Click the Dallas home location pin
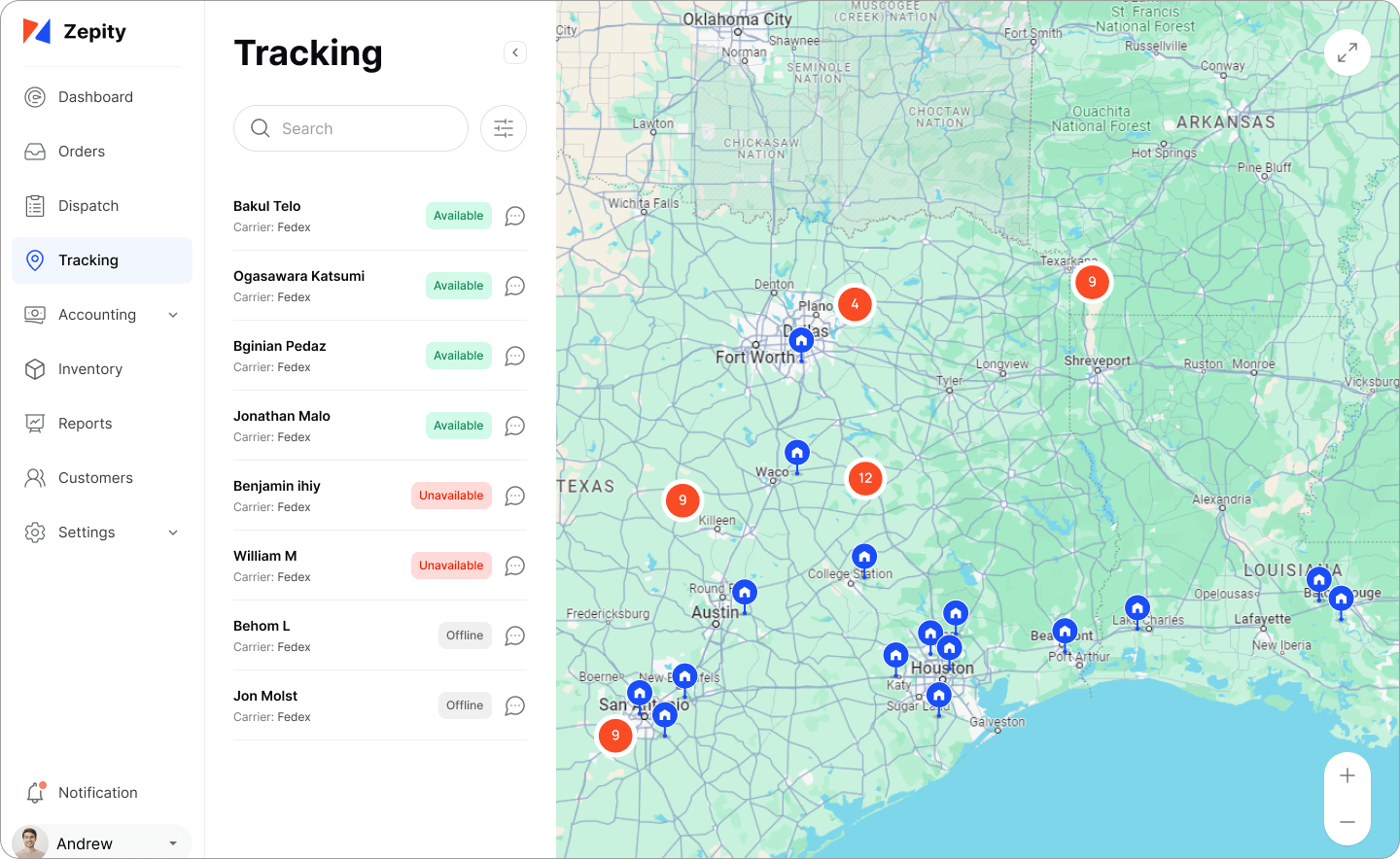 (x=801, y=341)
